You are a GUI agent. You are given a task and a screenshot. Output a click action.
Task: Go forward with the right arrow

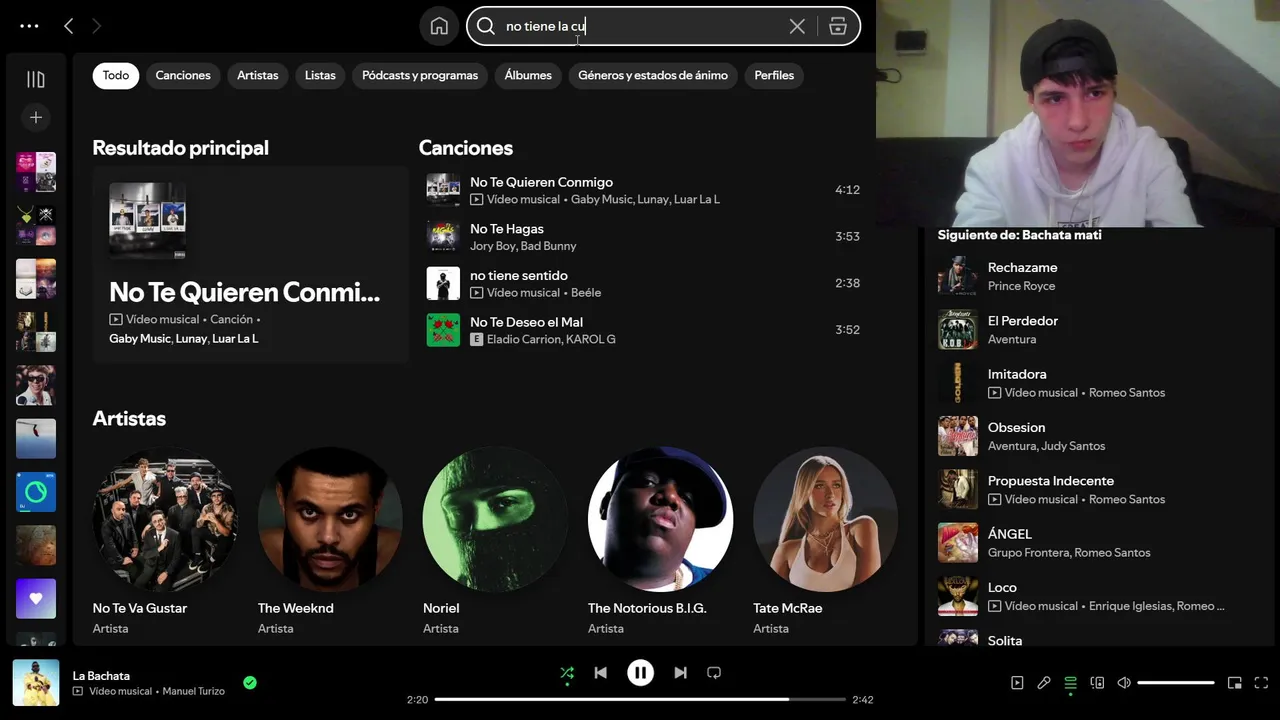[96, 26]
